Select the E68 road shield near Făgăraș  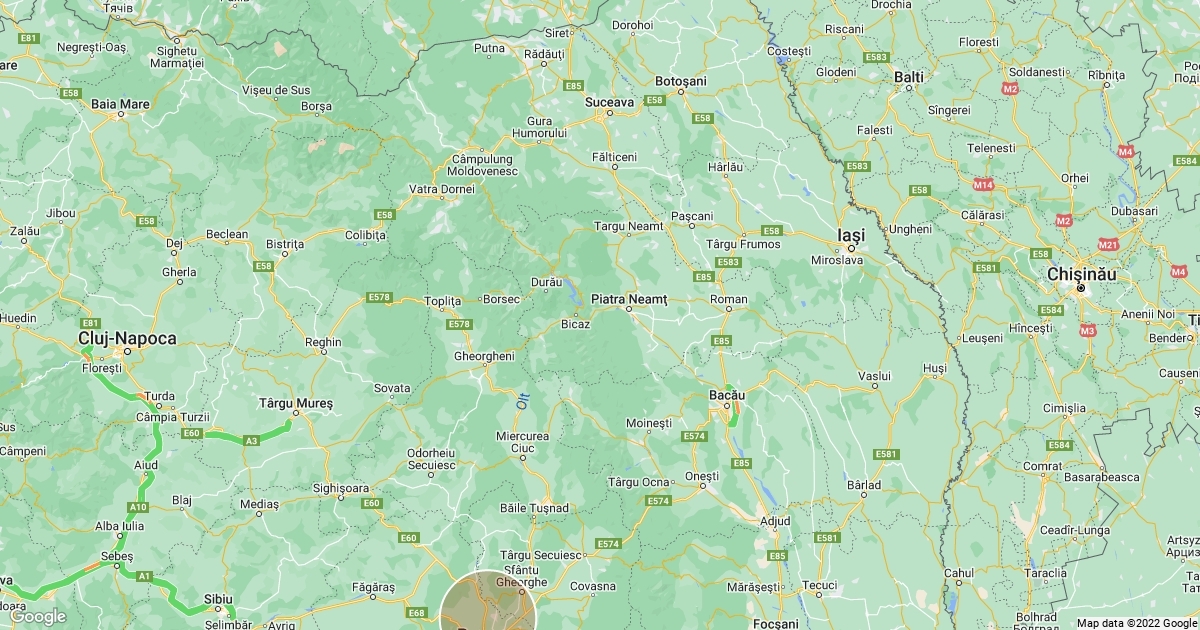[x=416, y=613]
